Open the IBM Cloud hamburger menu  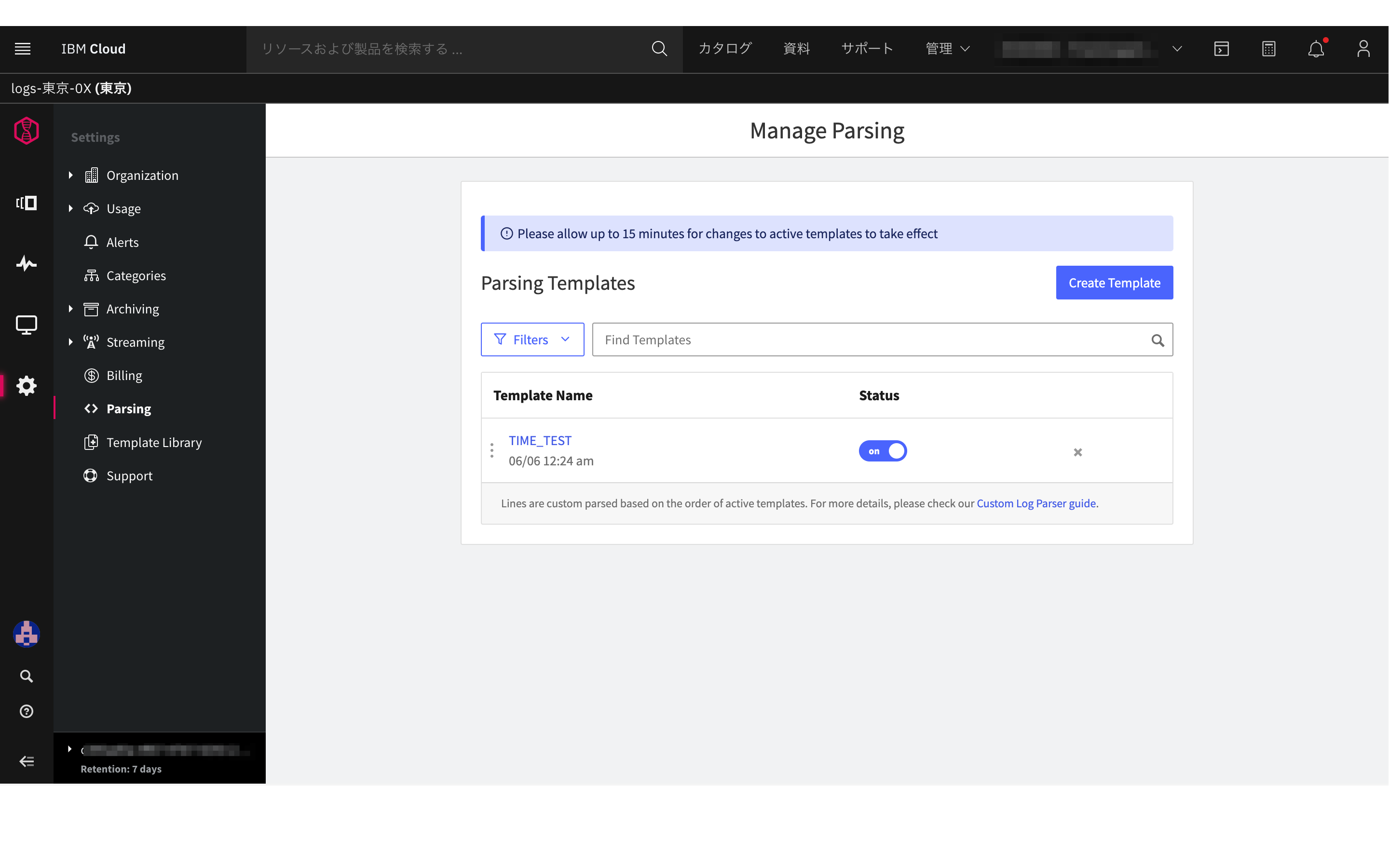[22, 49]
